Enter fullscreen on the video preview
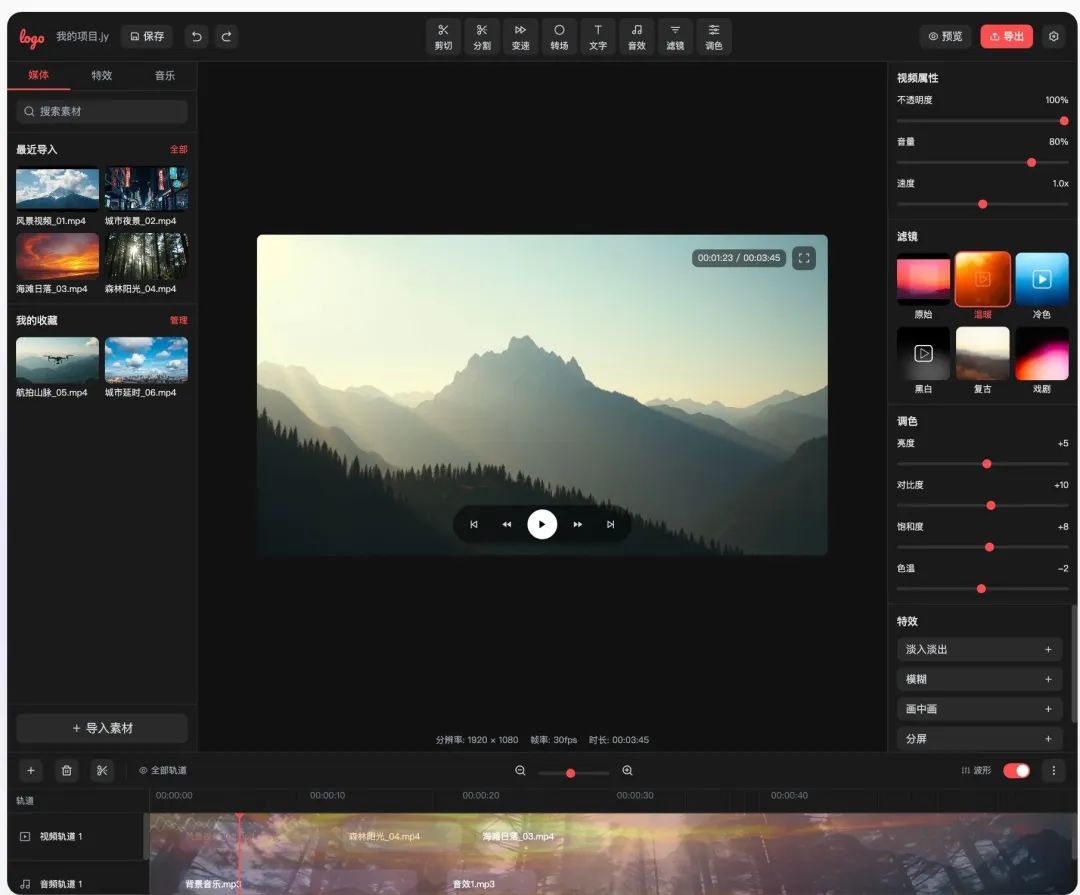1080x895 pixels. [x=804, y=258]
